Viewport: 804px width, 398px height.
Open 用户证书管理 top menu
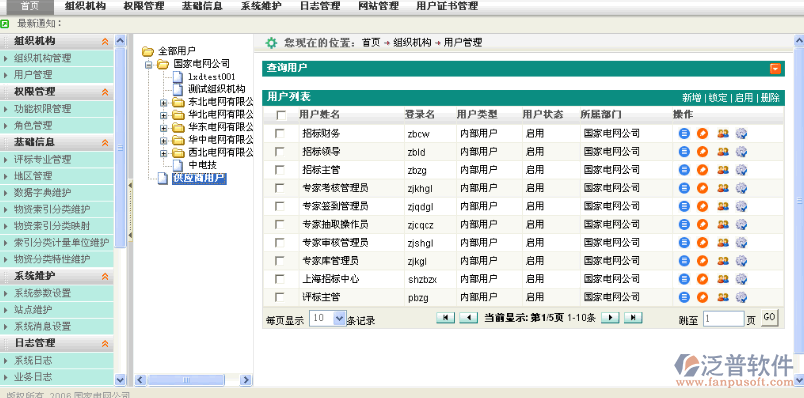tap(447, 6)
